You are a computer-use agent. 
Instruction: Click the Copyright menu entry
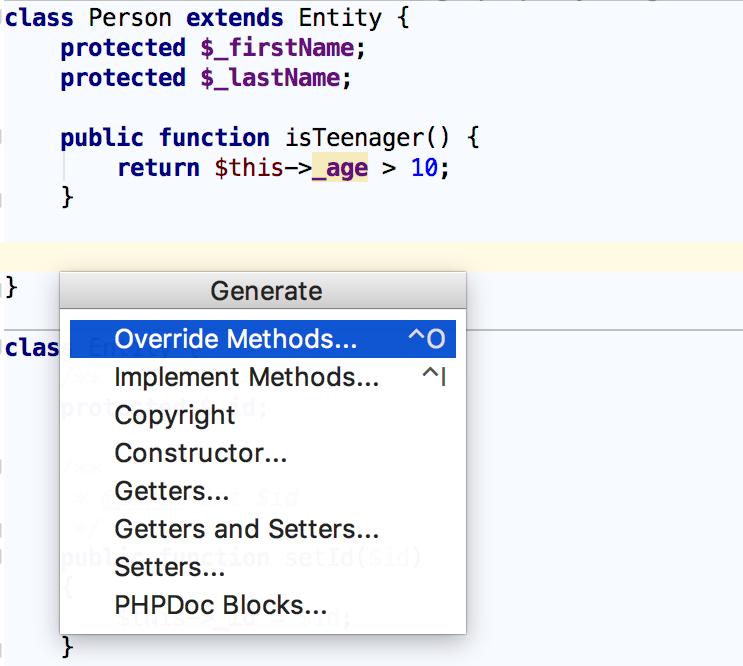(175, 415)
